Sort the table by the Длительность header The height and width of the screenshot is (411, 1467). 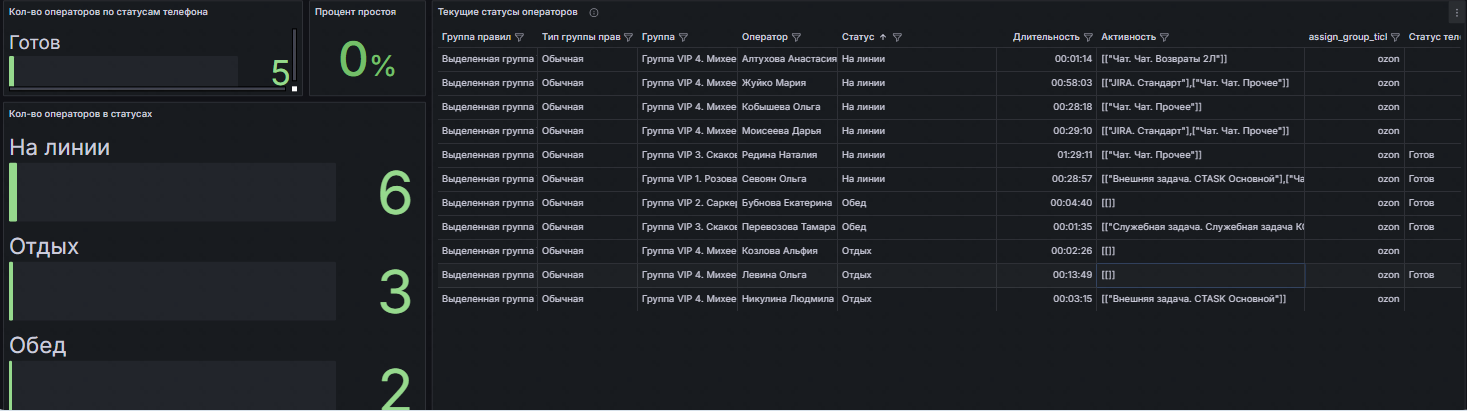click(1046, 37)
